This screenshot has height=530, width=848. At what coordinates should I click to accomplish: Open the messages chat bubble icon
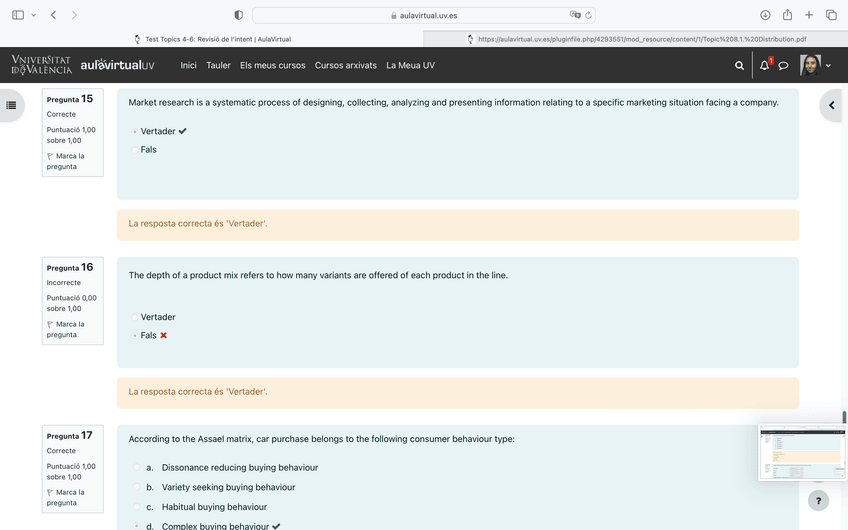(784, 65)
